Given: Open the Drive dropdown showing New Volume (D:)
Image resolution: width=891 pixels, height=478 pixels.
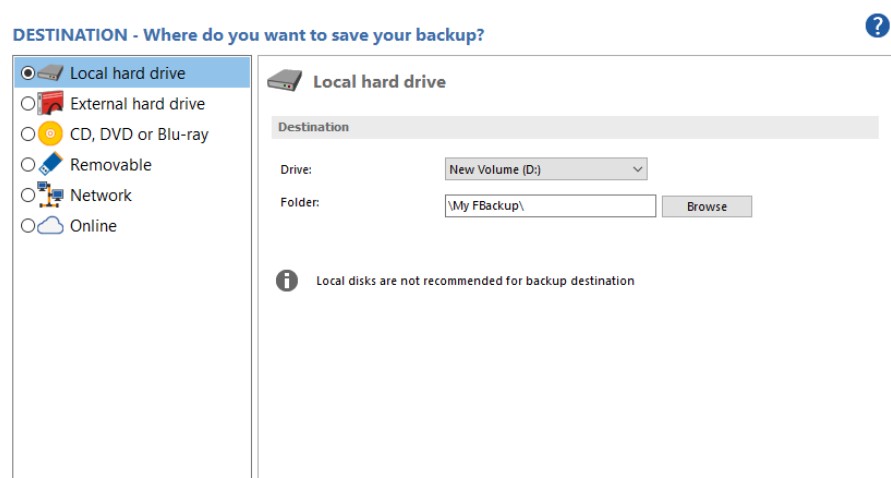Looking at the screenshot, I should click(x=546, y=170).
